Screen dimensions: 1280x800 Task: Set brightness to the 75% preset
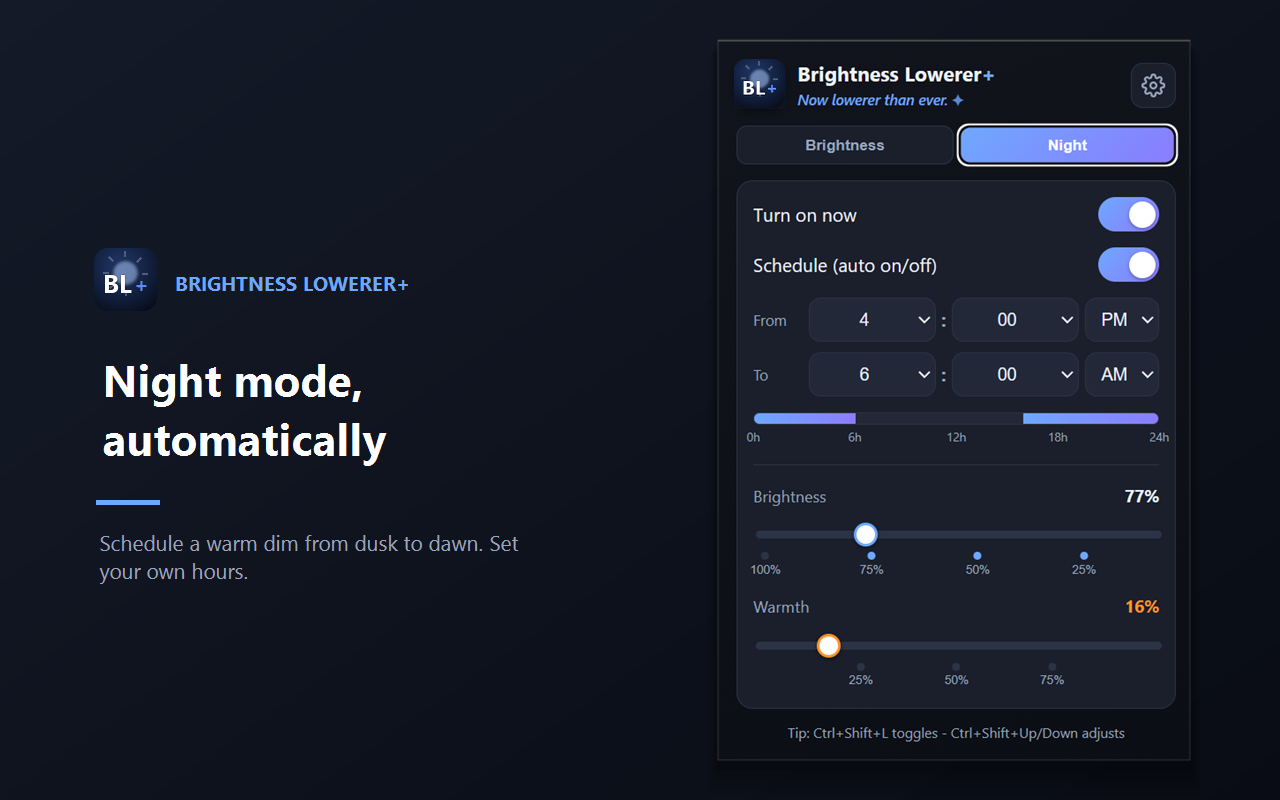click(871, 563)
